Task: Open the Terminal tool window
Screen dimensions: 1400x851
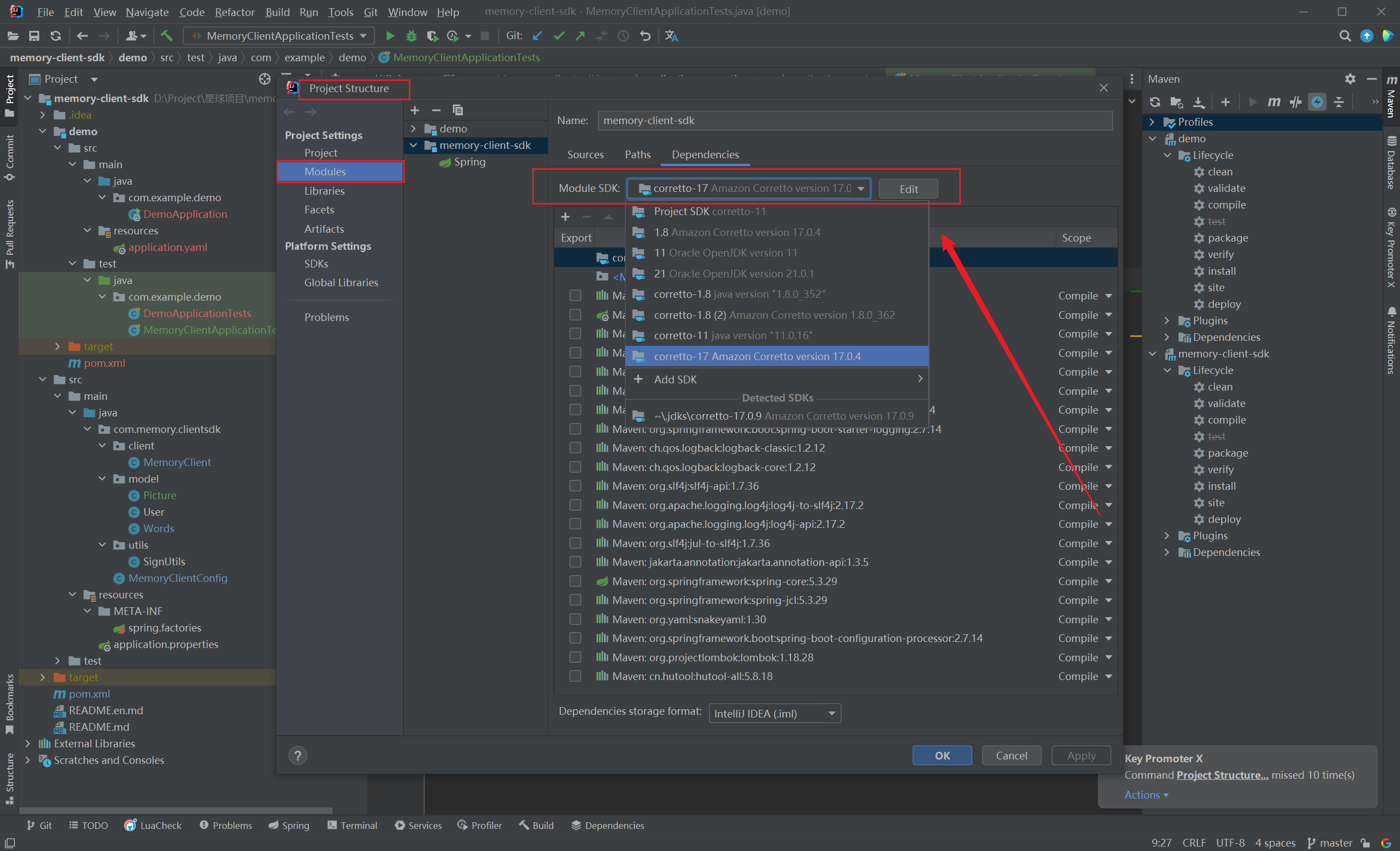Action: click(x=353, y=826)
